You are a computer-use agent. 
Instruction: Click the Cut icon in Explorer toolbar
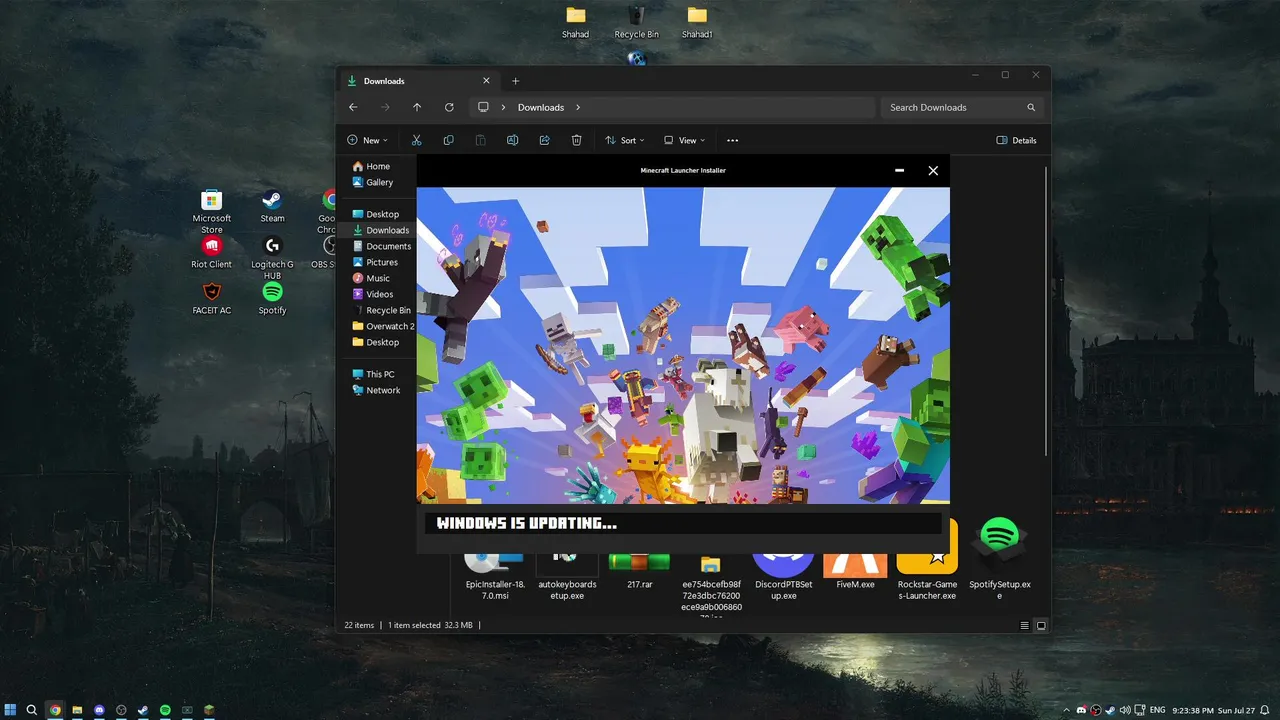click(x=417, y=140)
